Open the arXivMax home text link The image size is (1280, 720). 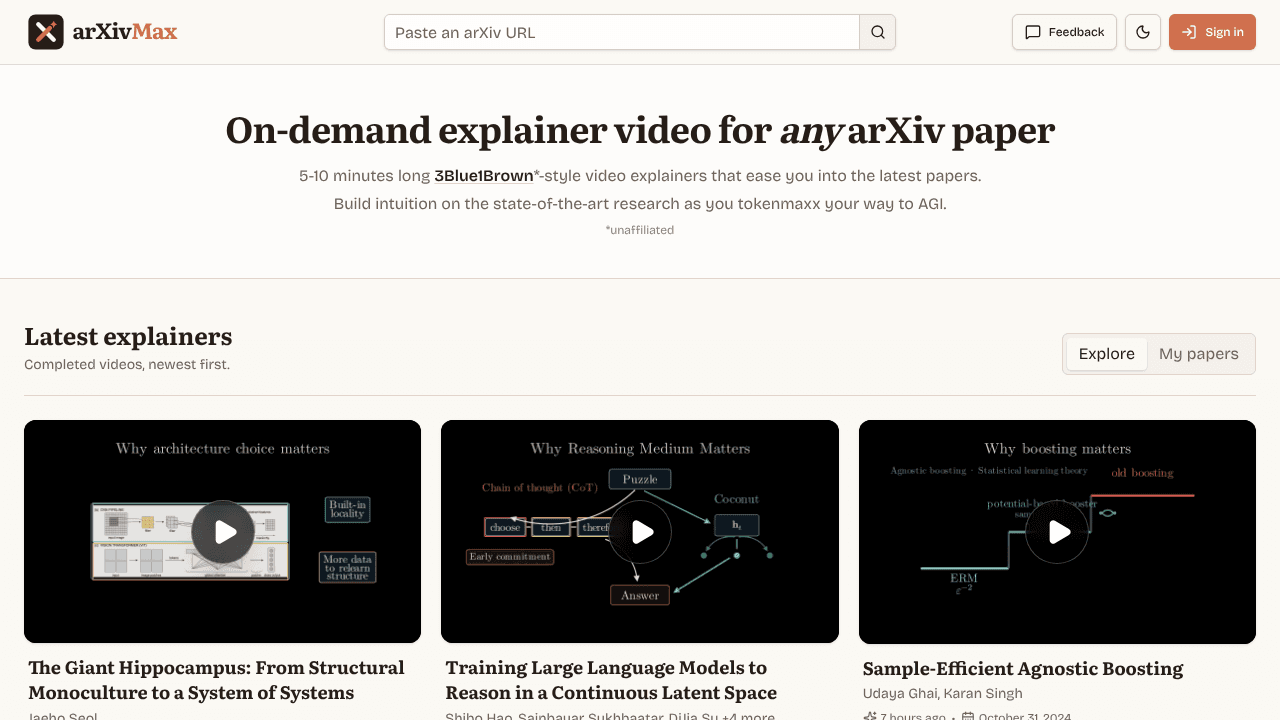coord(125,32)
